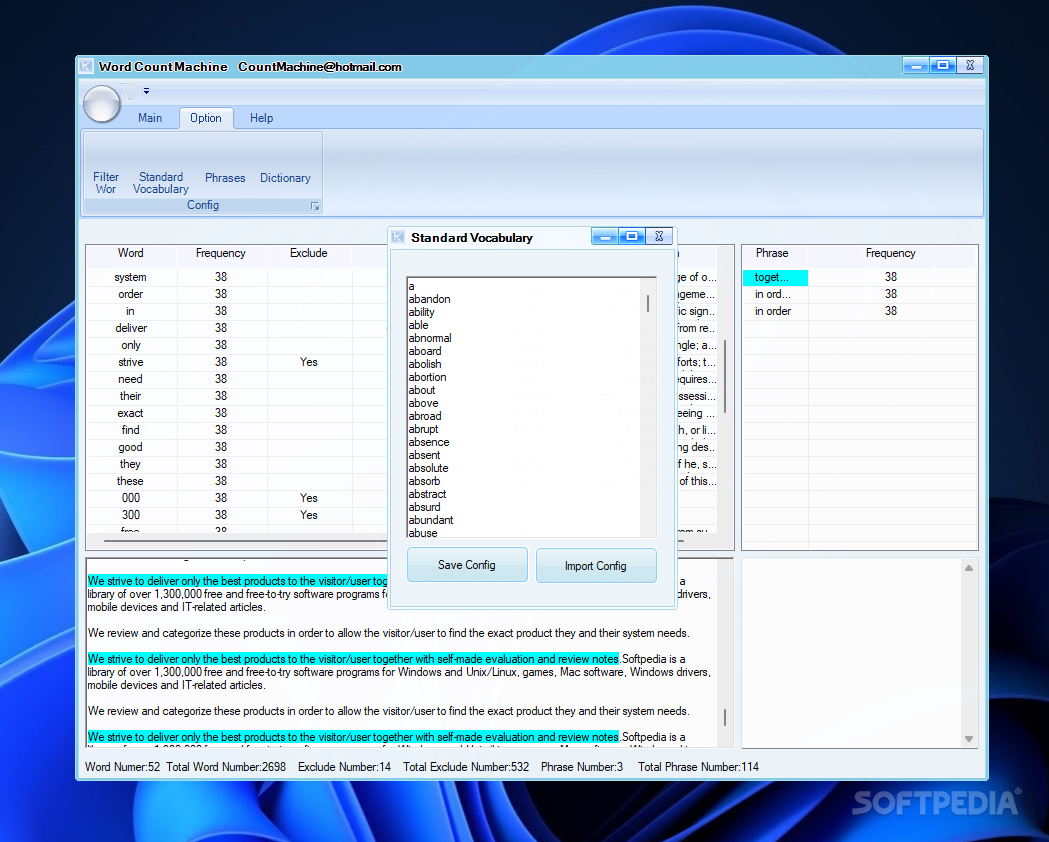The height and width of the screenshot is (842, 1049).
Task: Click the Import Config button
Action: click(595, 566)
